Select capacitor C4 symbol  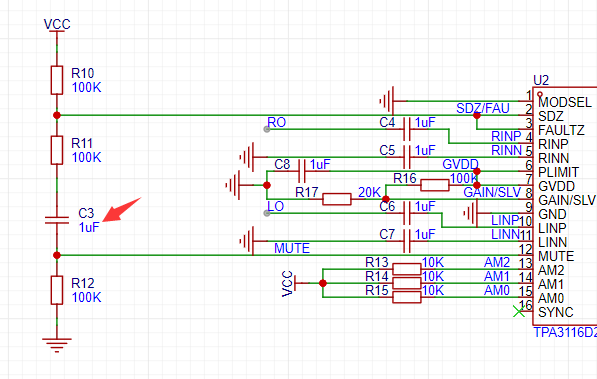point(407,129)
